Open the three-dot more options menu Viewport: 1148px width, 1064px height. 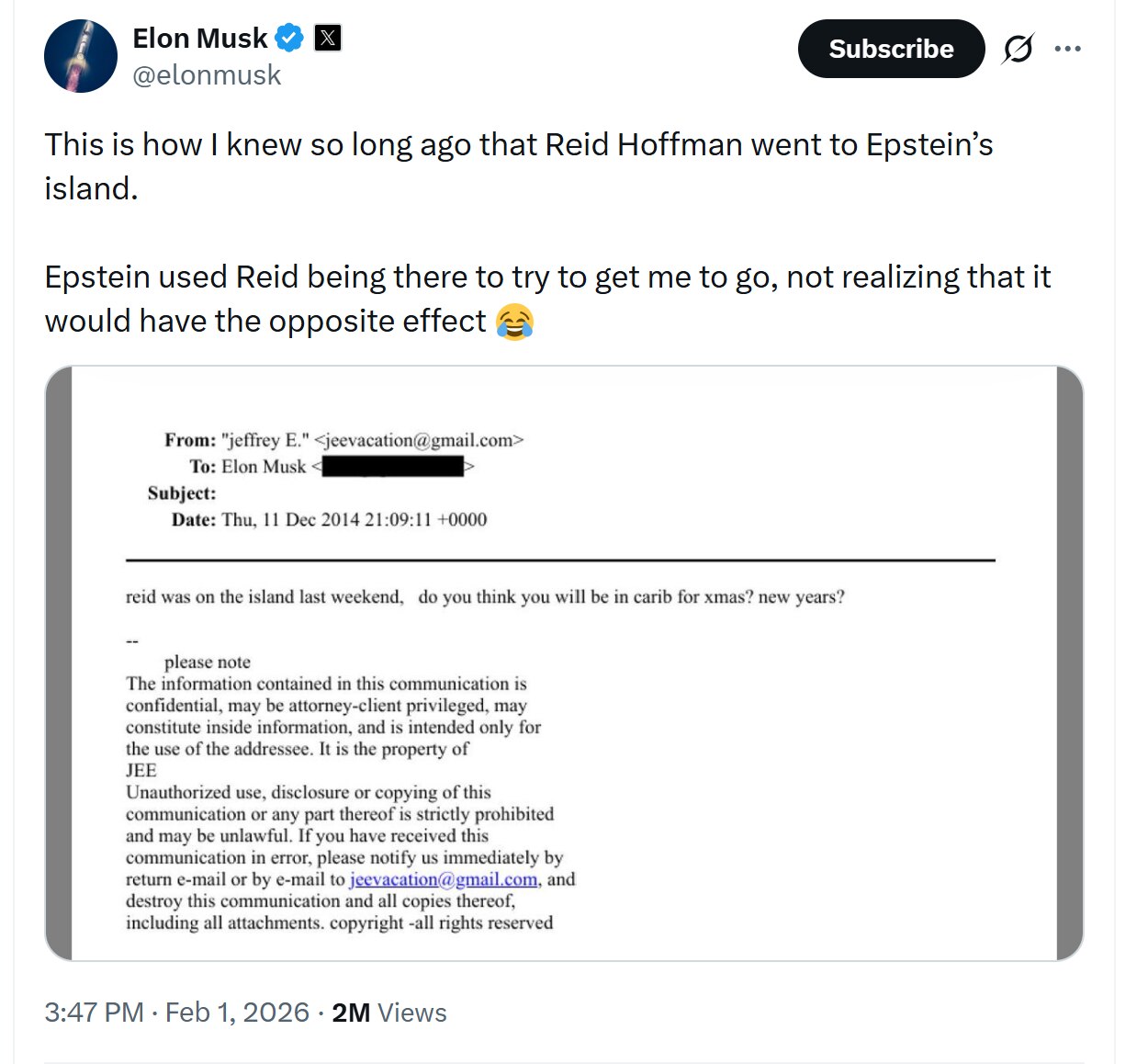[x=1068, y=49]
